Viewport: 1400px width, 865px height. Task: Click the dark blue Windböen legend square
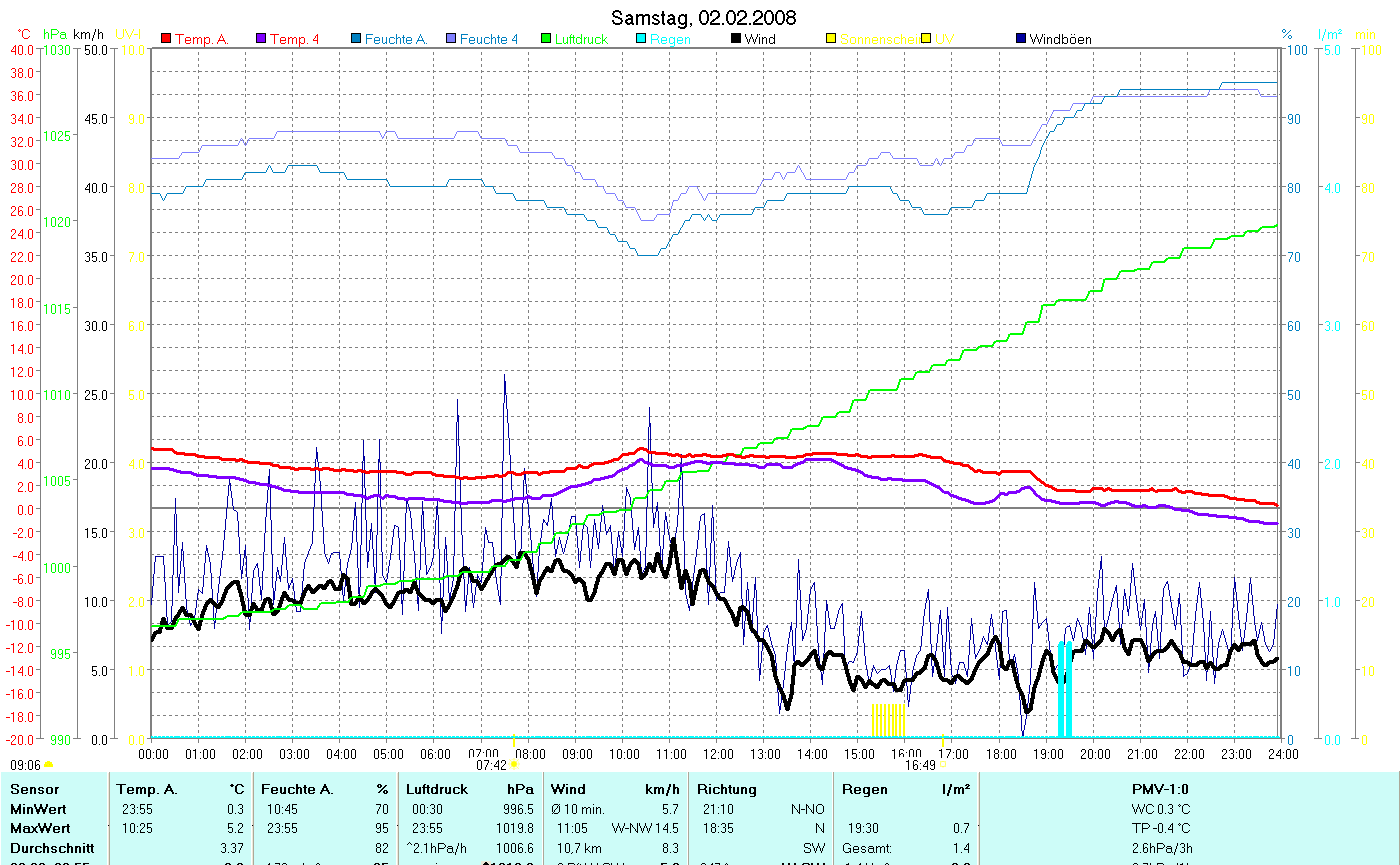click(x=1021, y=39)
